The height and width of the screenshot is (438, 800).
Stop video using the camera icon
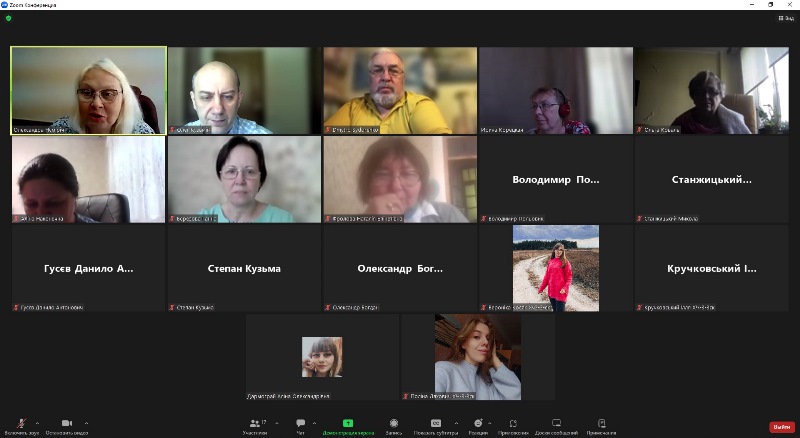[x=66, y=423]
